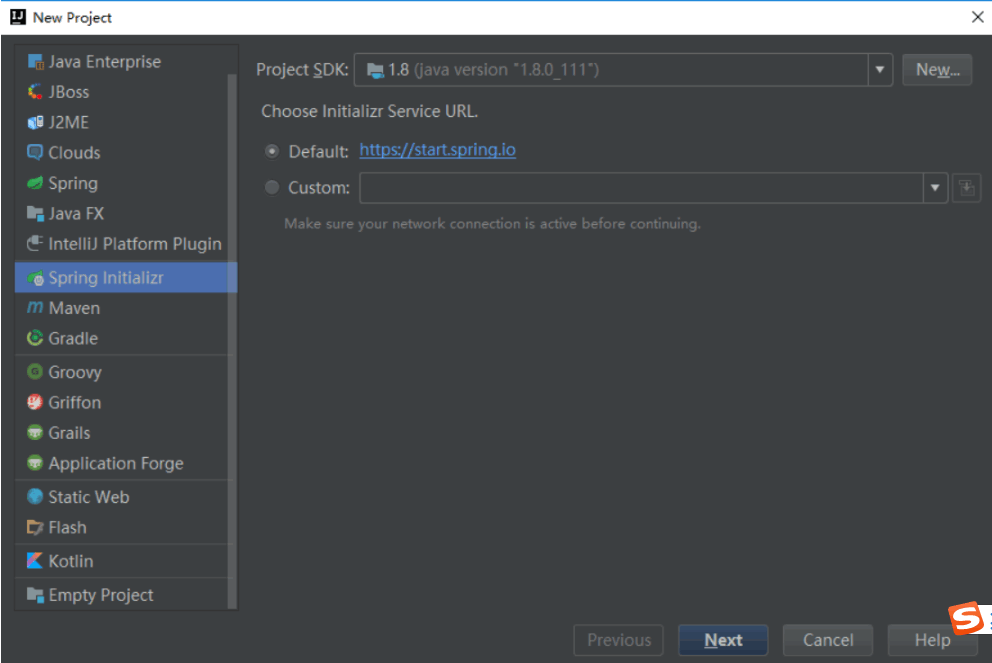992x663 pixels.
Task: Click the Custom URL input field
Action: point(641,188)
